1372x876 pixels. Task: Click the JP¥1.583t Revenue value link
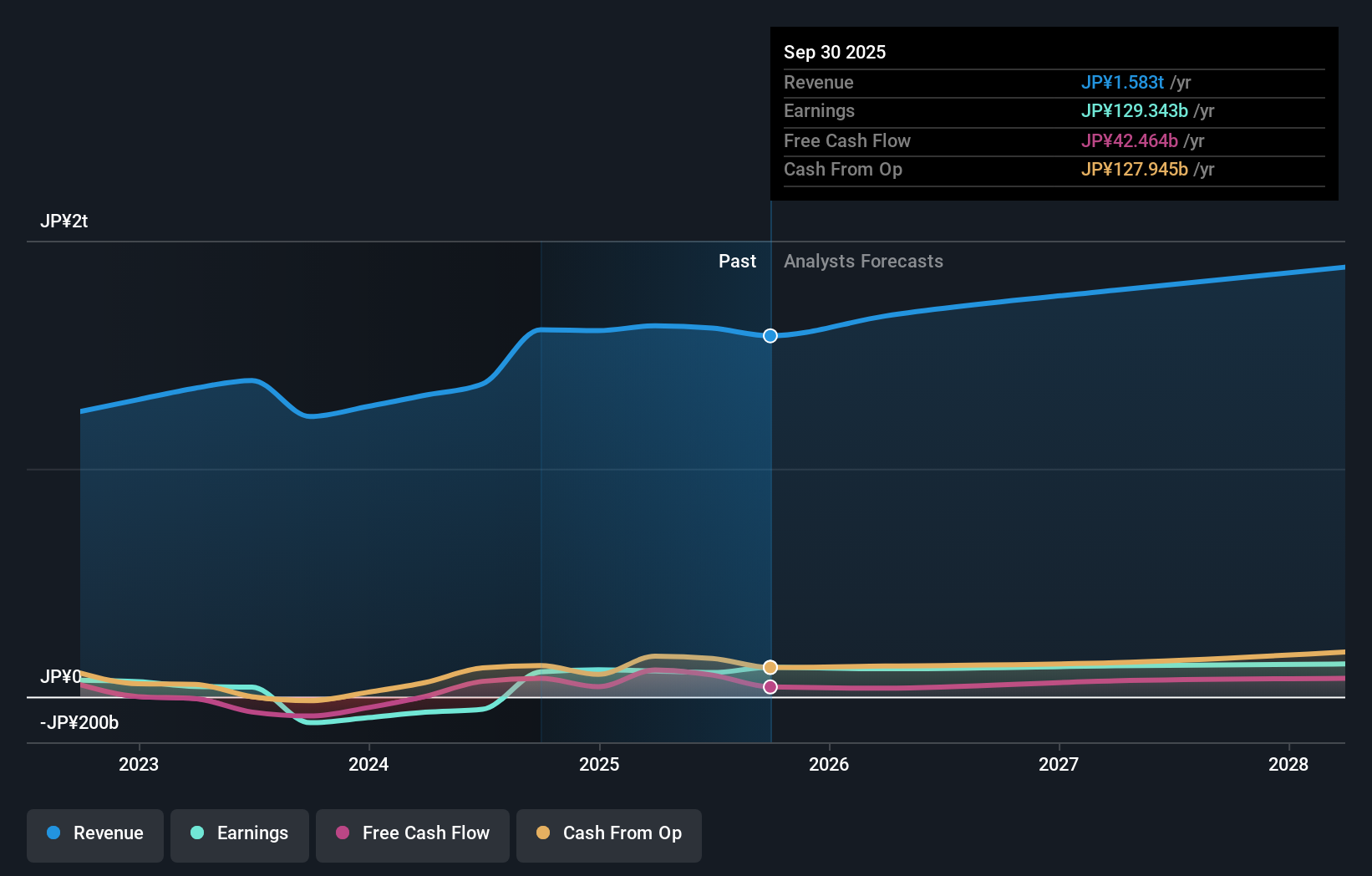point(1123,82)
